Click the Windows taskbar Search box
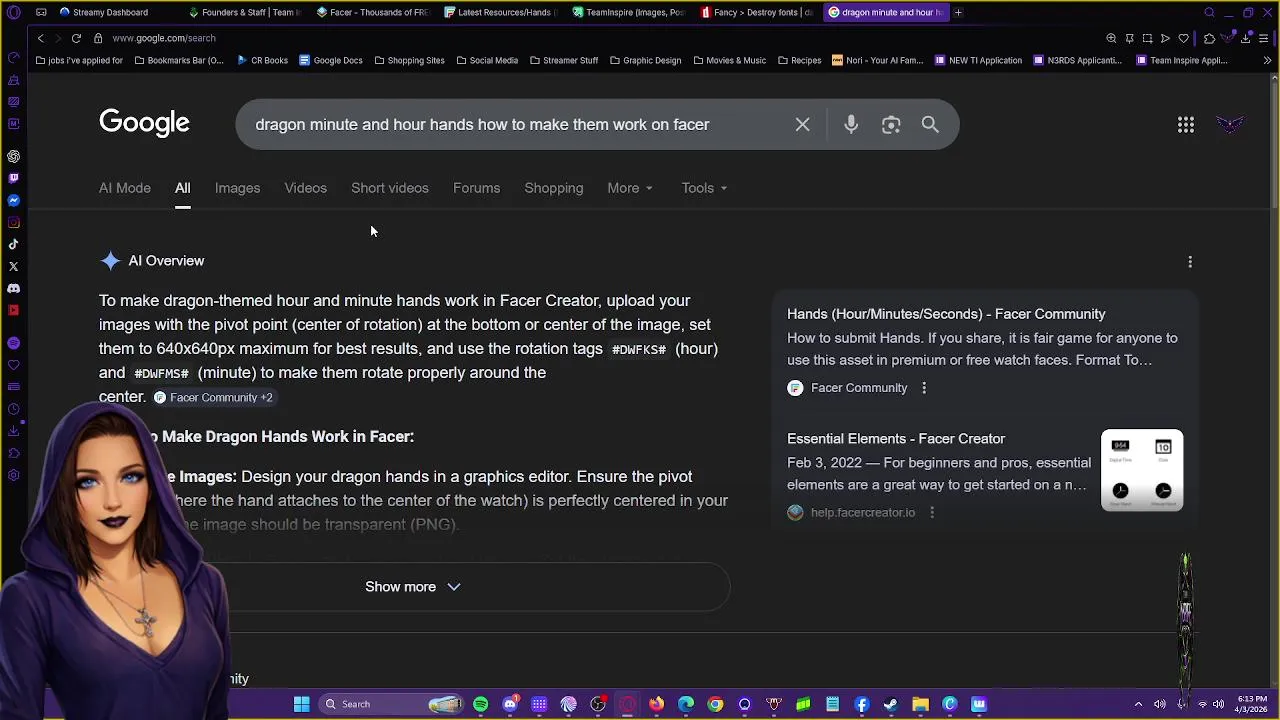The image size is (1280, 720). [392, 704]
